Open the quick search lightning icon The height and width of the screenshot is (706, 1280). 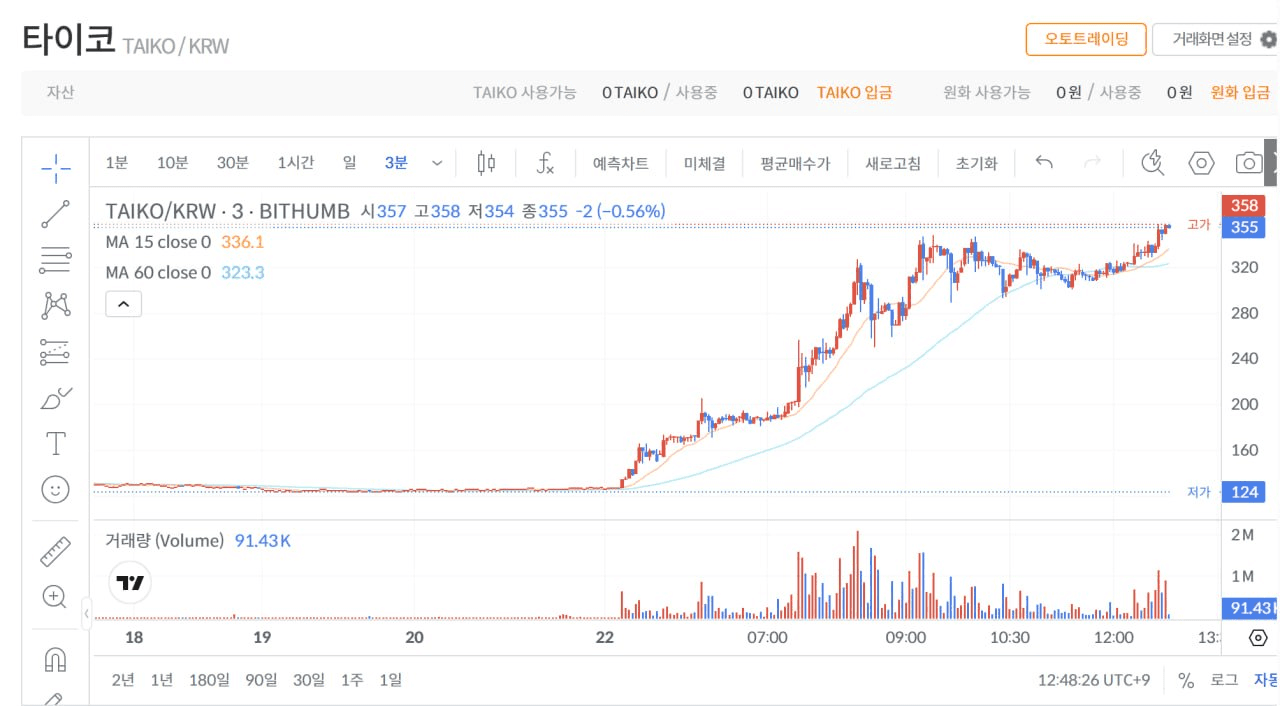(x=1154, y=163)
